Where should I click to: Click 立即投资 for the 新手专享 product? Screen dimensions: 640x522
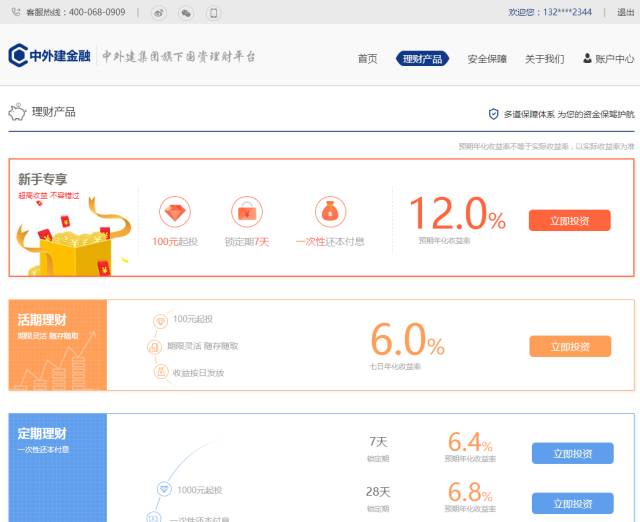coord(570,220)
